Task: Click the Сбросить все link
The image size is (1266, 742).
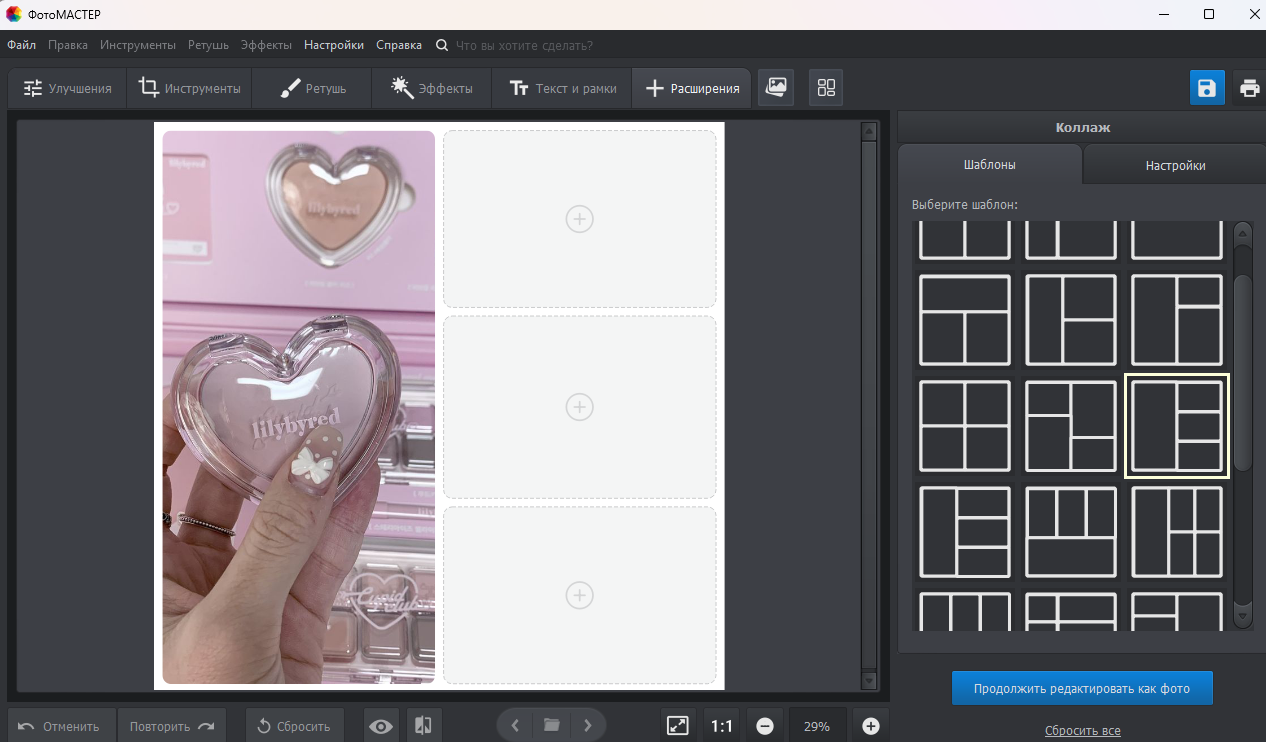Action: [1082, 731]
